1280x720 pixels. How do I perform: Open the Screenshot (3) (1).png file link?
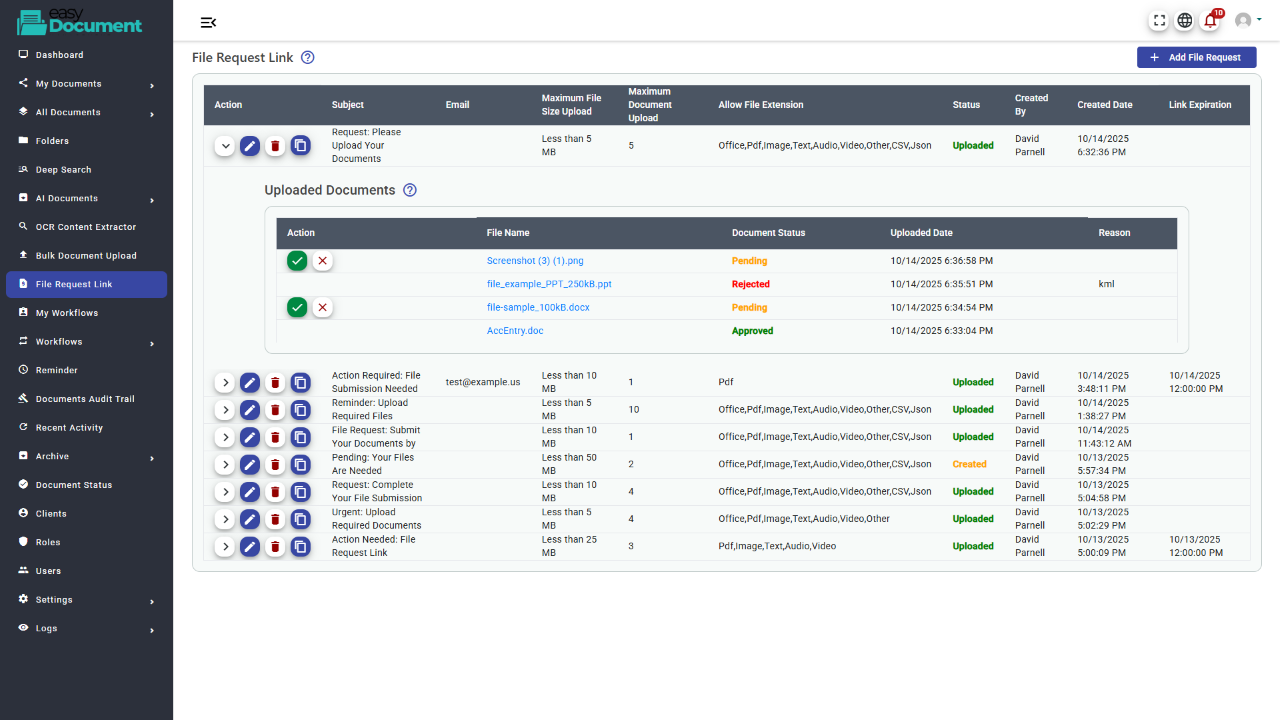coord(535,261)
